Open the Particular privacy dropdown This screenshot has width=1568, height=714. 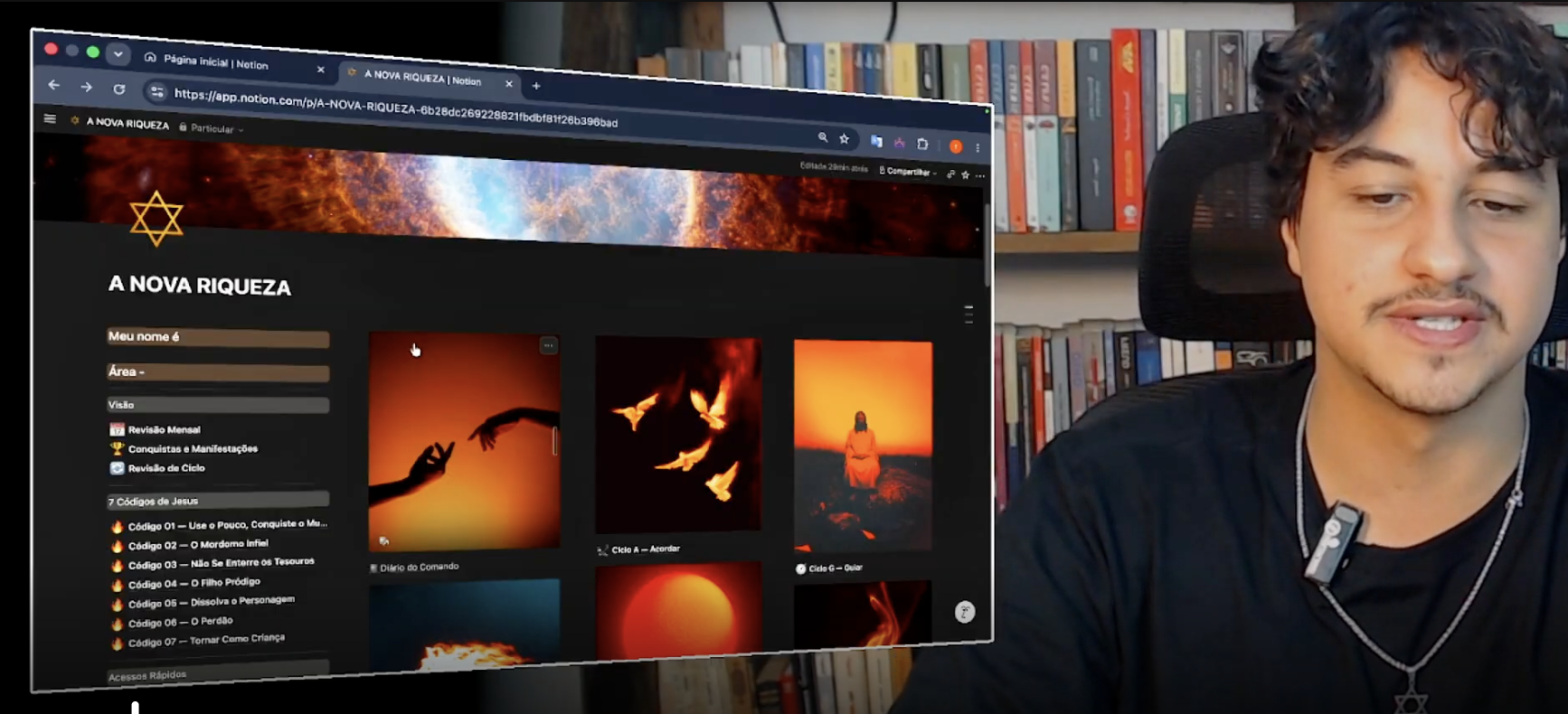[x=212, y=128]
